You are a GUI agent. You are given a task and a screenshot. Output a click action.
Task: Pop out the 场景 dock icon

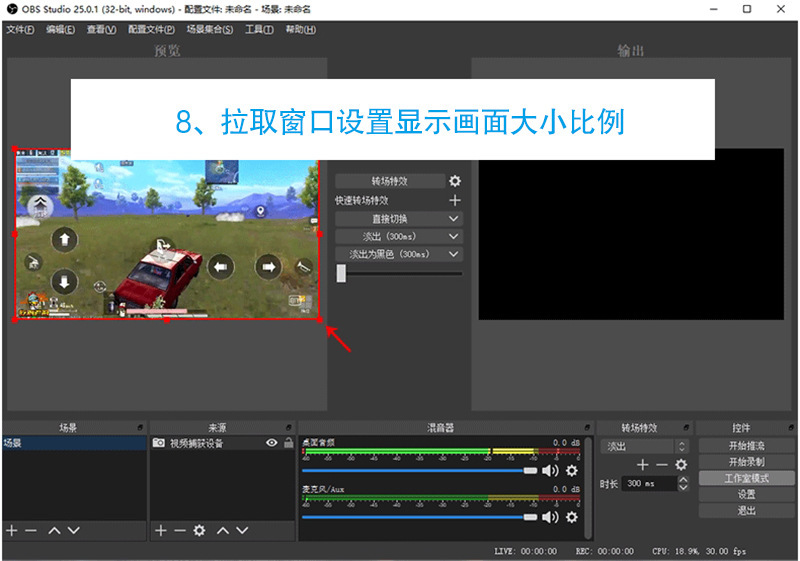[x=140, y=427]
